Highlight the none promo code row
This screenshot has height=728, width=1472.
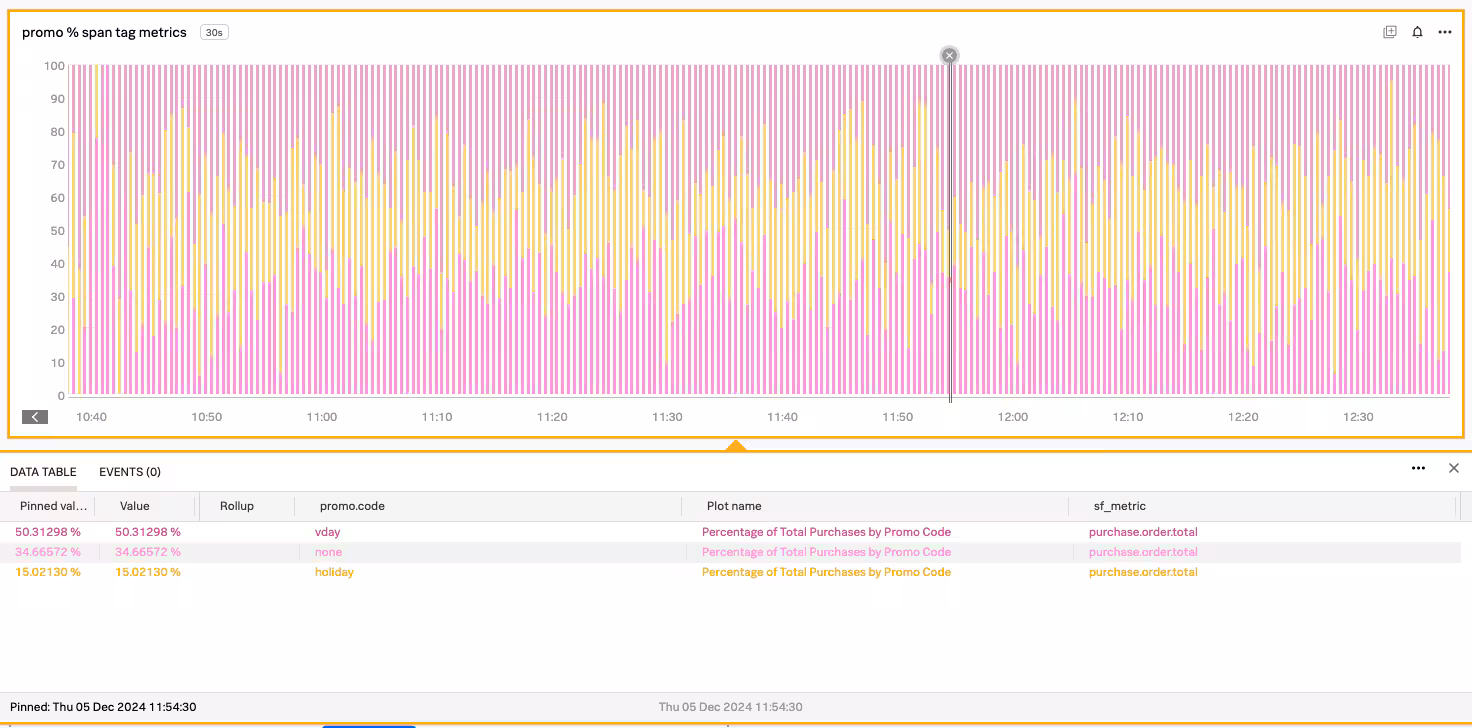[328, 552]
